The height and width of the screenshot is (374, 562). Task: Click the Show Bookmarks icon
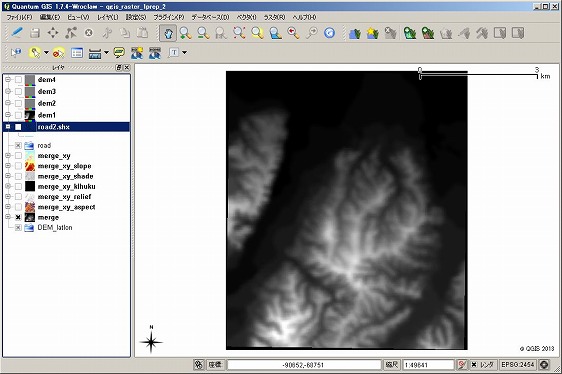point(155,53)
